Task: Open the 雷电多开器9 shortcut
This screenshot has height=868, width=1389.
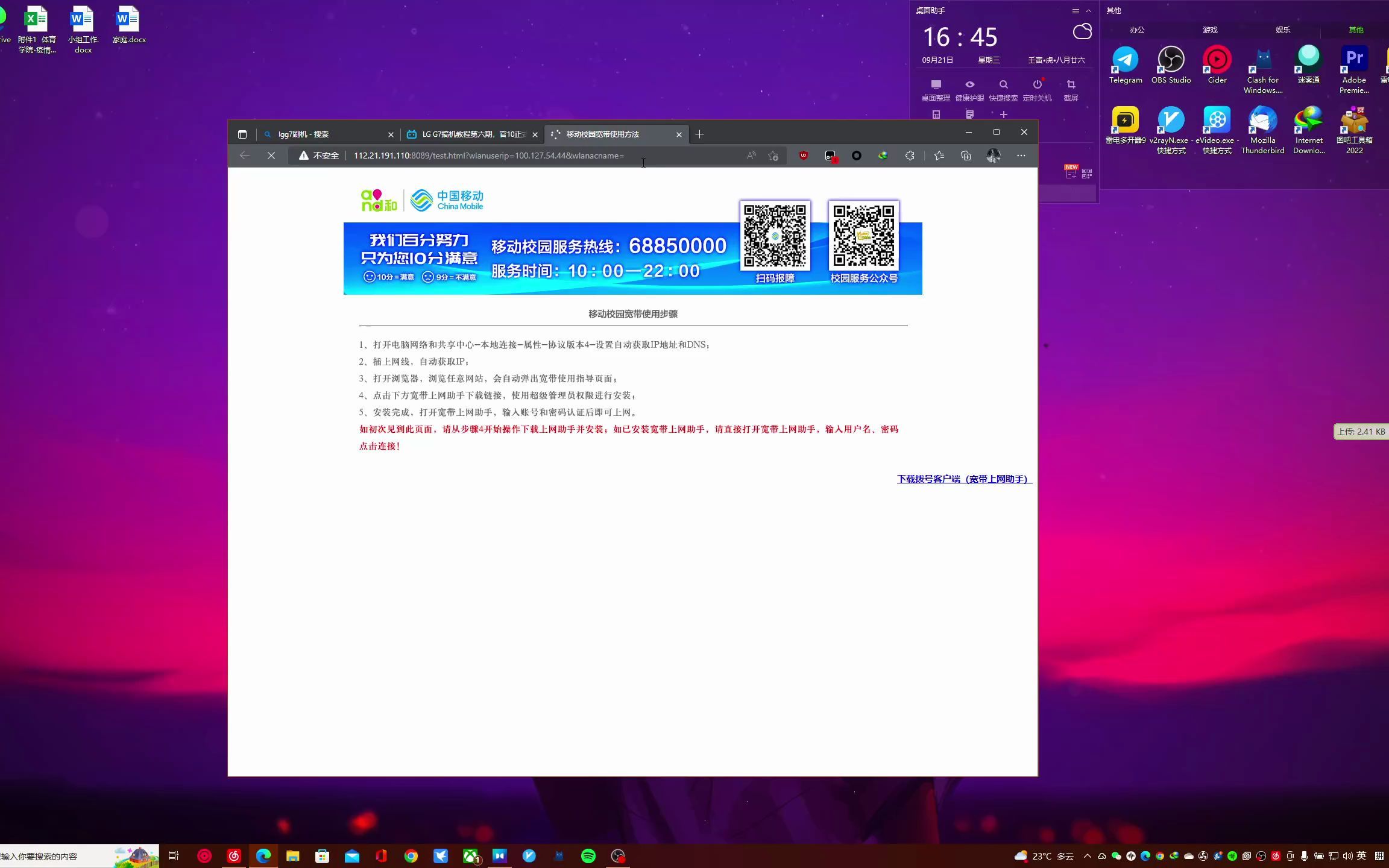Action: (x=1125, y=125)
